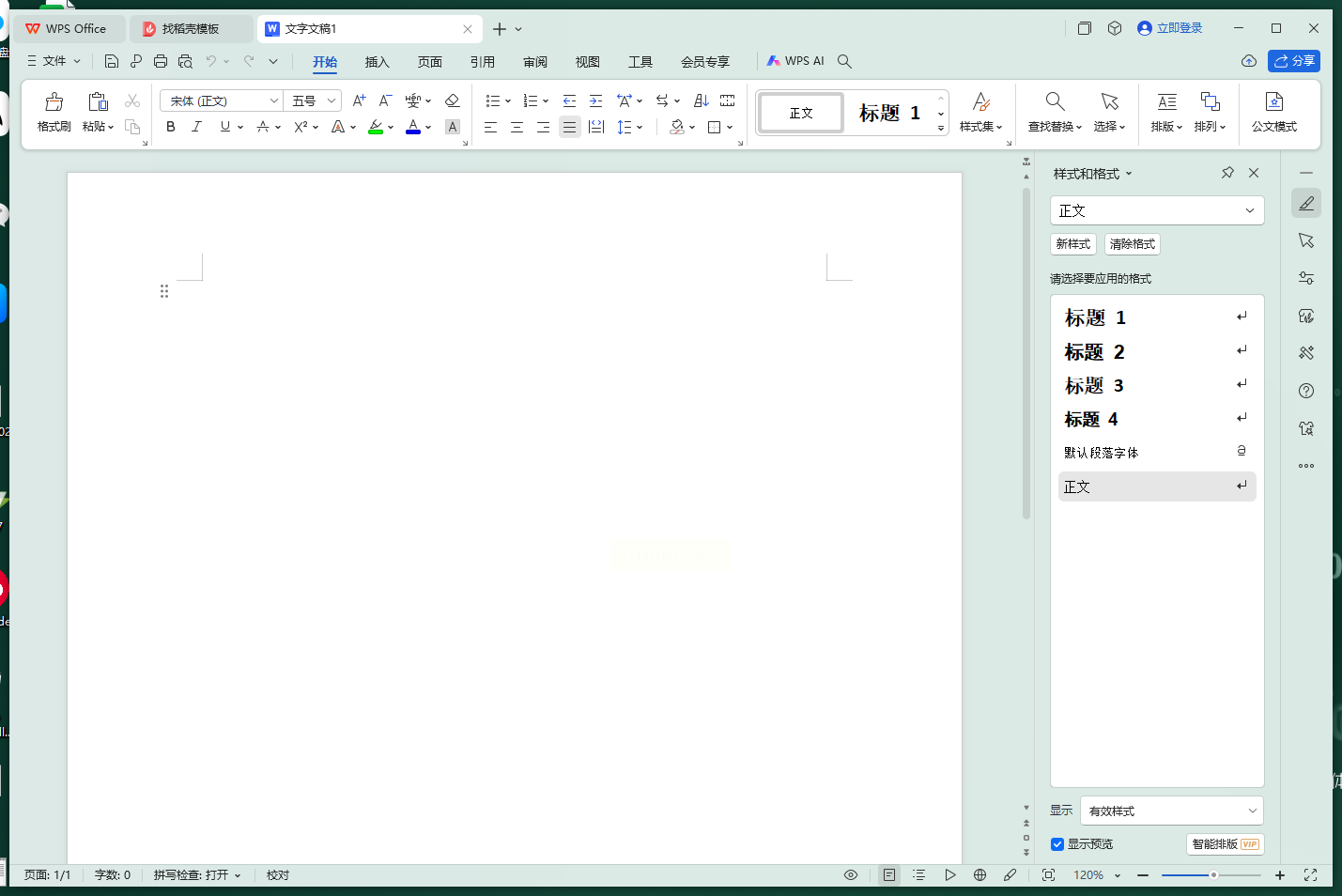Click the Bold formatting icon
This screenshot has height=896, width=1342.
[170, 127]
